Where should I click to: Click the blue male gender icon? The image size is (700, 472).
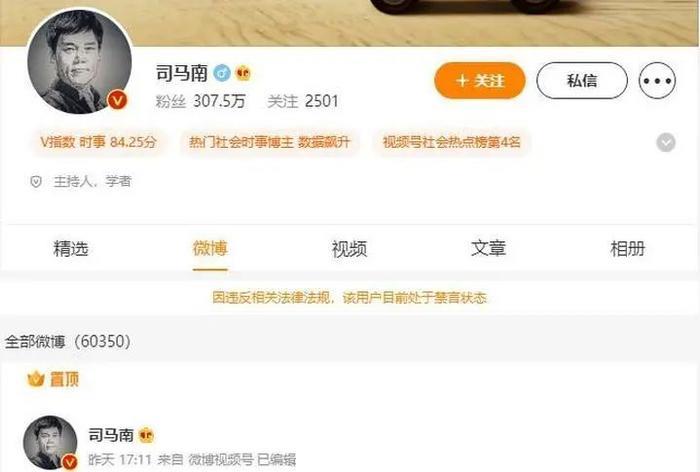pyautogui.click(x=222, y=72)
